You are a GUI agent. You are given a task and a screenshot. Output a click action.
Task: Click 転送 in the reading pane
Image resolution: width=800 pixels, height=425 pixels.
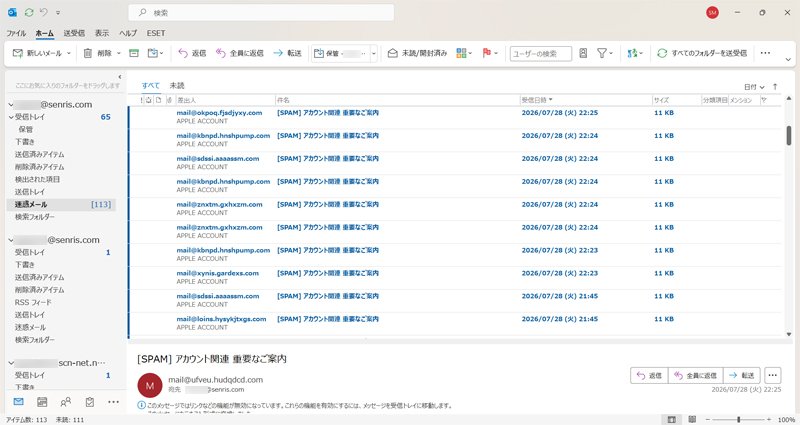coord(742,376)
